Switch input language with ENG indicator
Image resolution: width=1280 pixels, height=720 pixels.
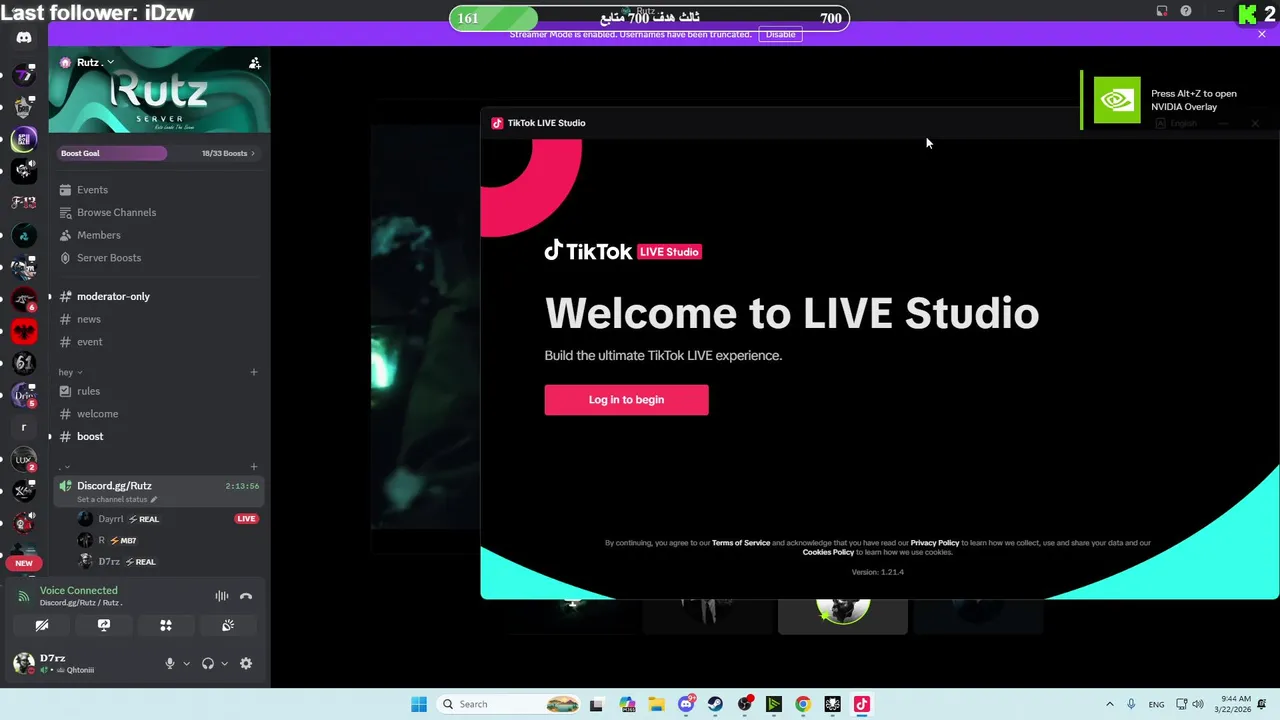1156,704
